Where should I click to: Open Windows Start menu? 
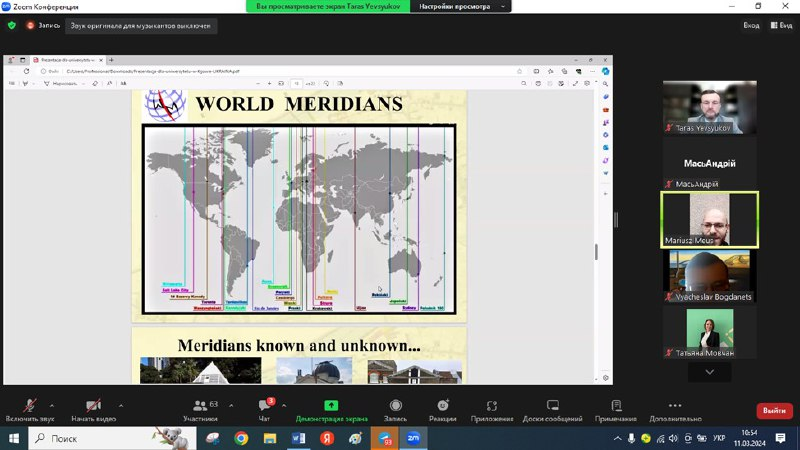[14, 438]
